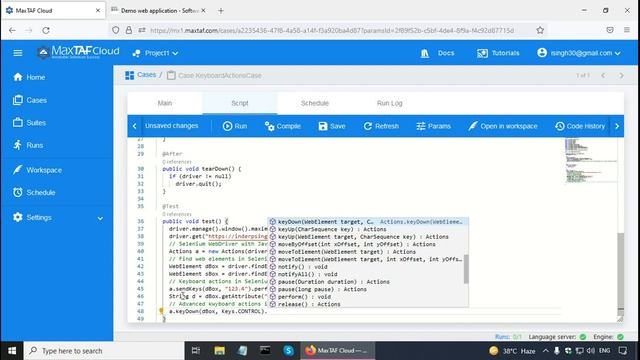Switch to the Run Log tab
The image size is (640, 360).
coord(389,103)
